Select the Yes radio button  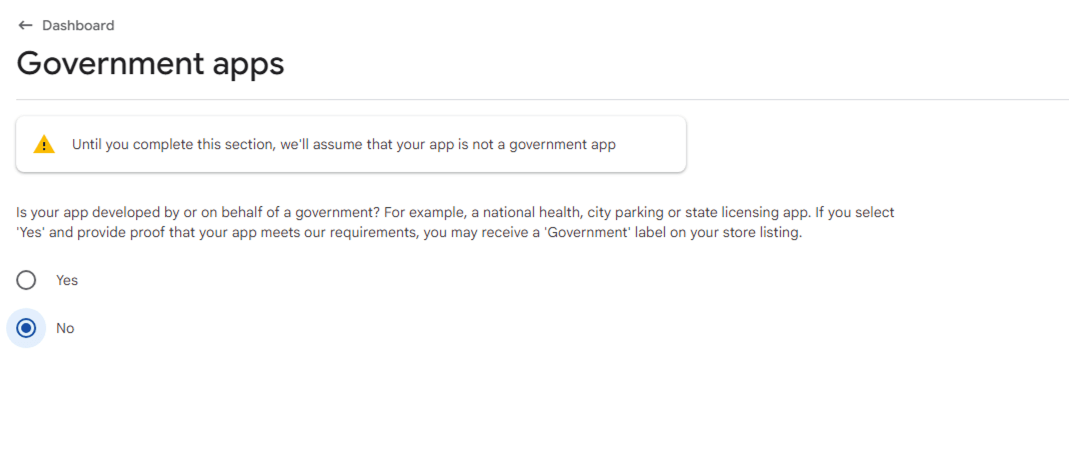click(x=26, y=280)
